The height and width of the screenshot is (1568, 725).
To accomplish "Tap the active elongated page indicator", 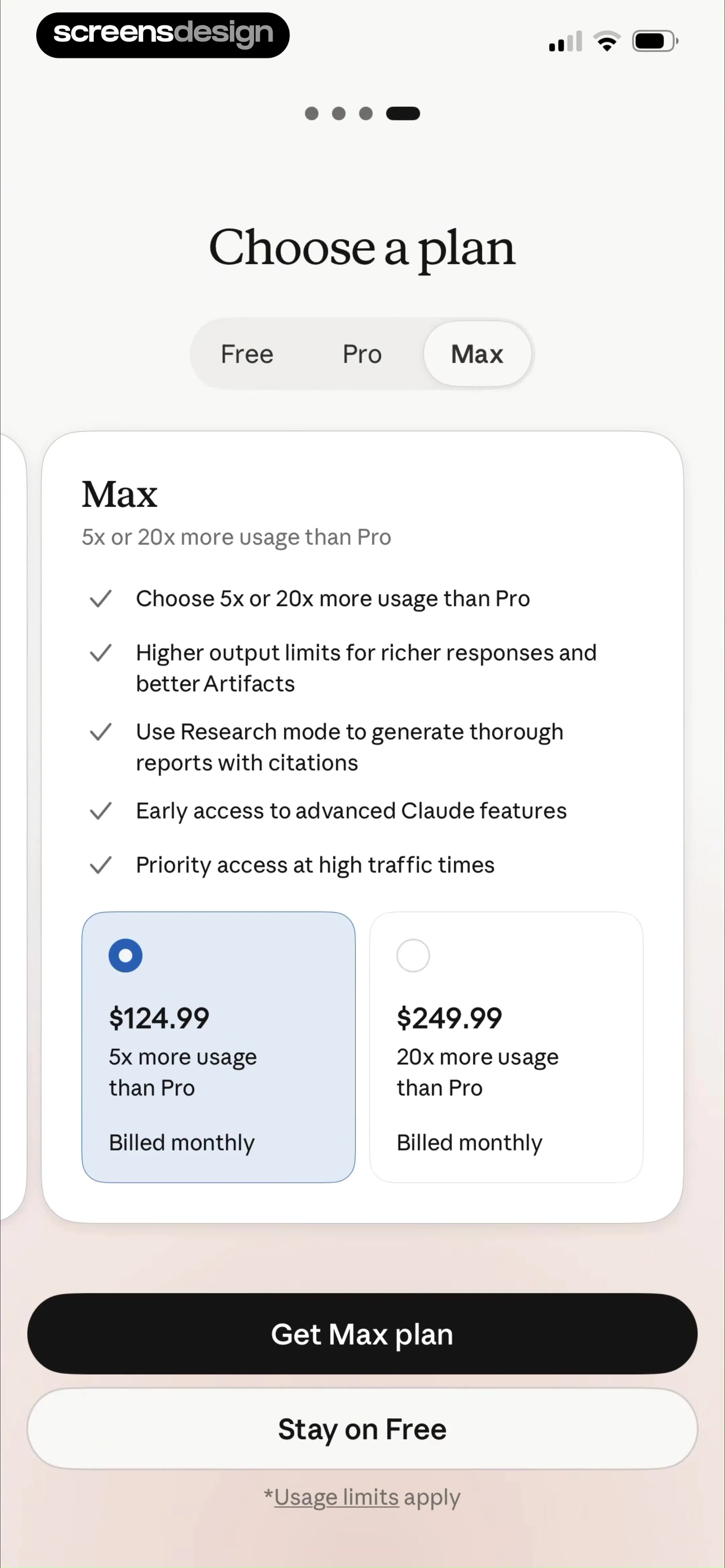I will coord(403,114).
